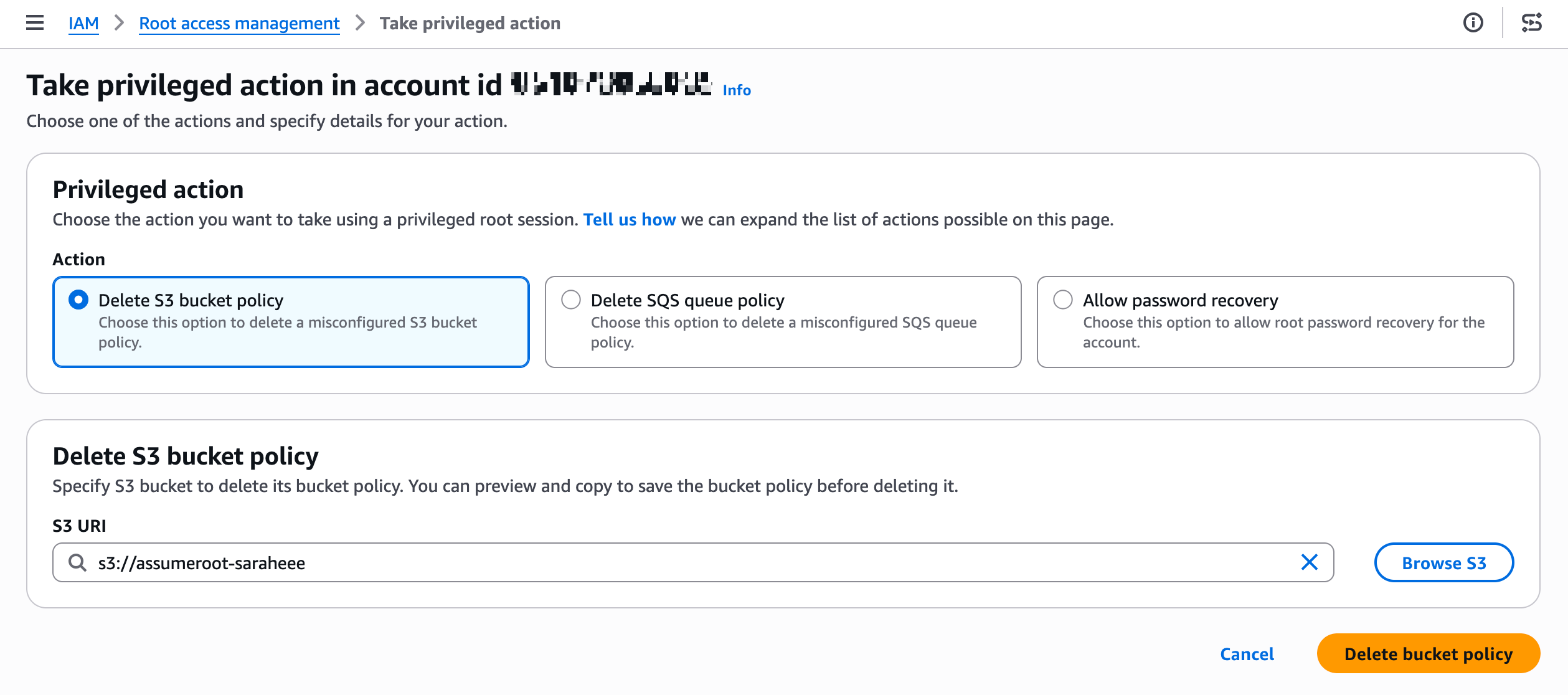Cancel the privileged action
This screenshot has width=1568, height=695.
(x=1247, y=654)
